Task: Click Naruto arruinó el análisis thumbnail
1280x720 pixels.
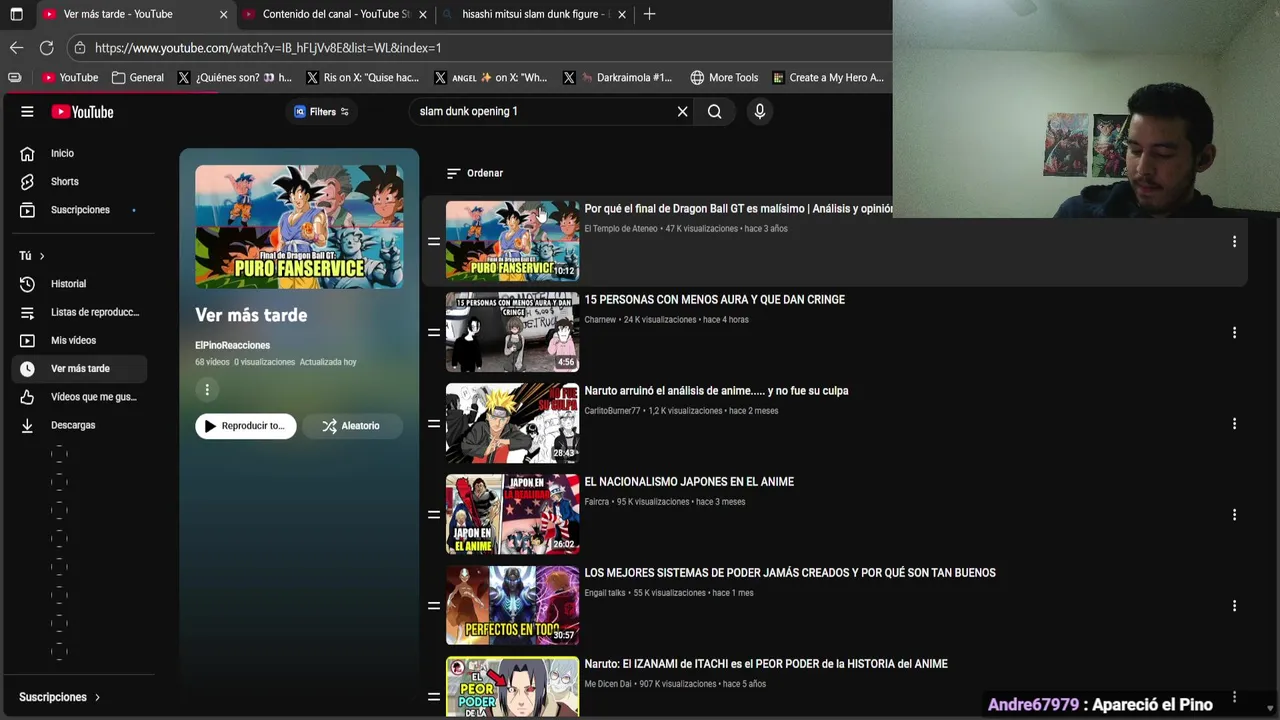Action: coord(512,423)
